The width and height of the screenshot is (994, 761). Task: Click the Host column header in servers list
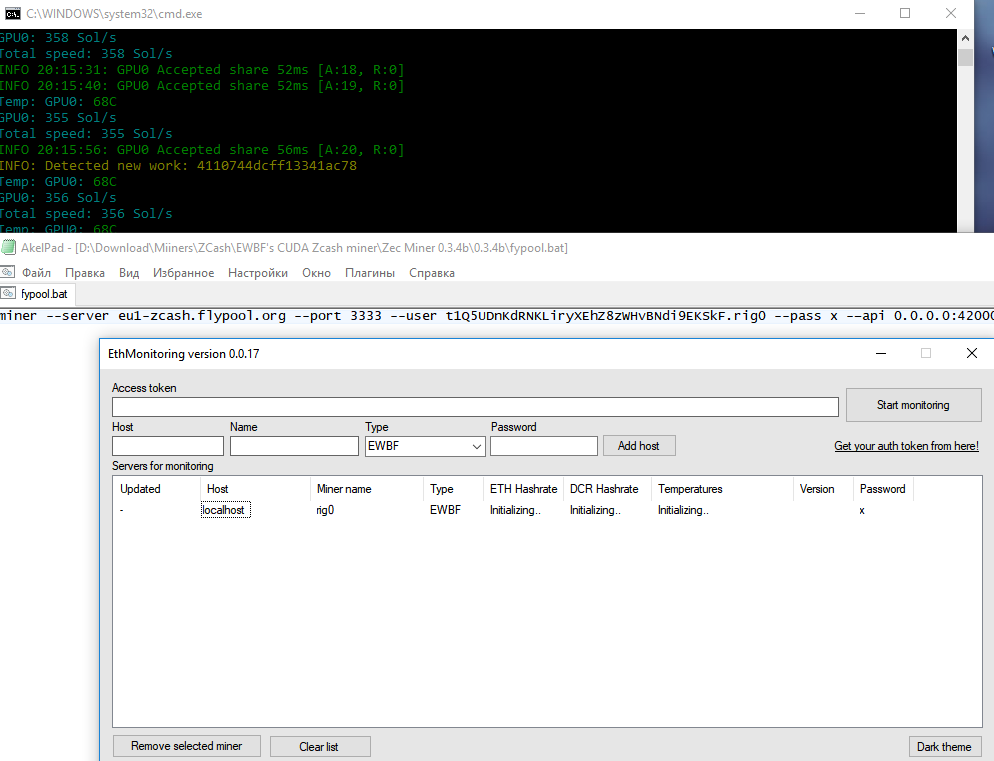coord(255,489)
